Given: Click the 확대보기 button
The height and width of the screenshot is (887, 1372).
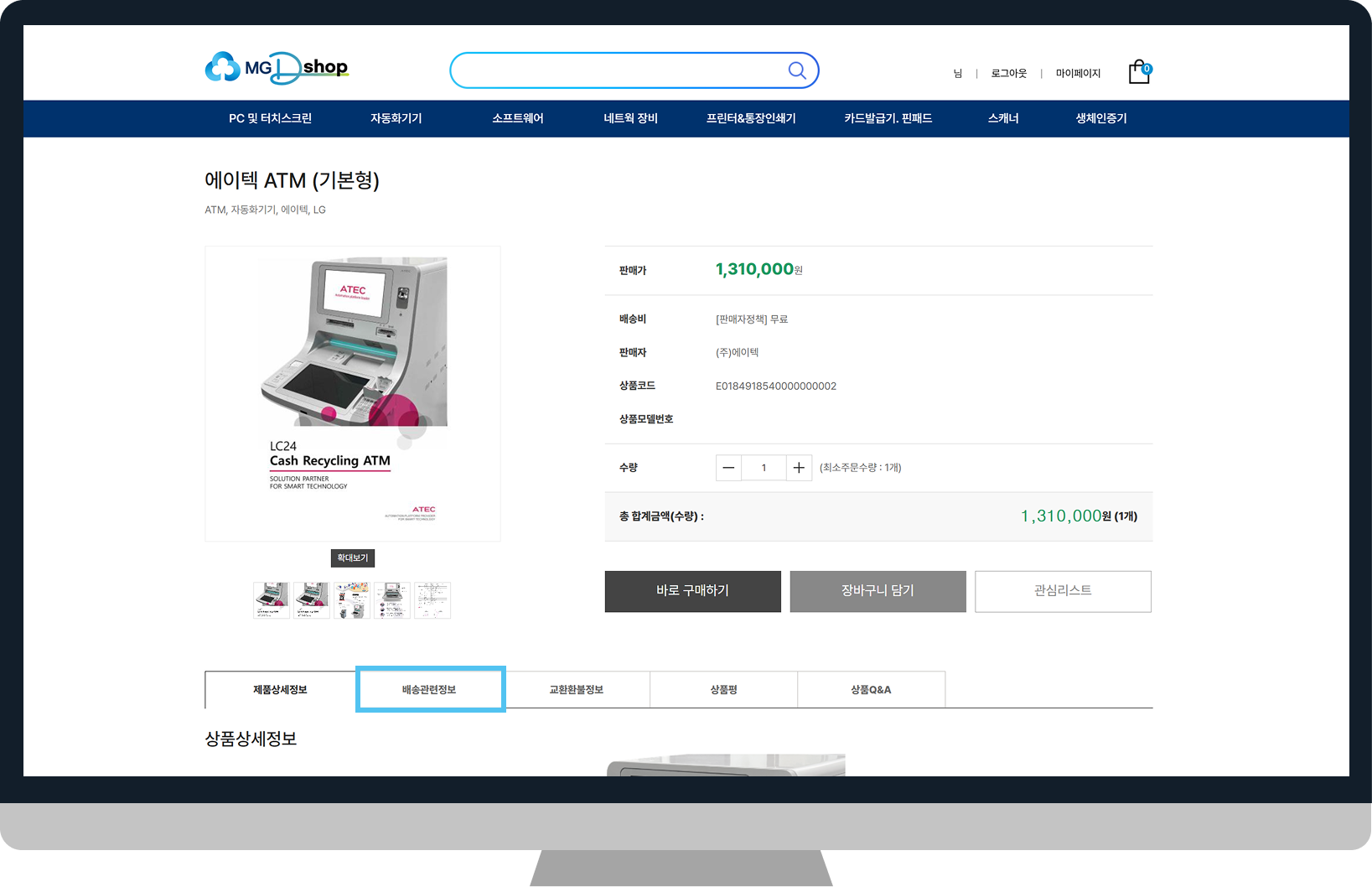Looking at the screenshot, I should point(353,558).
